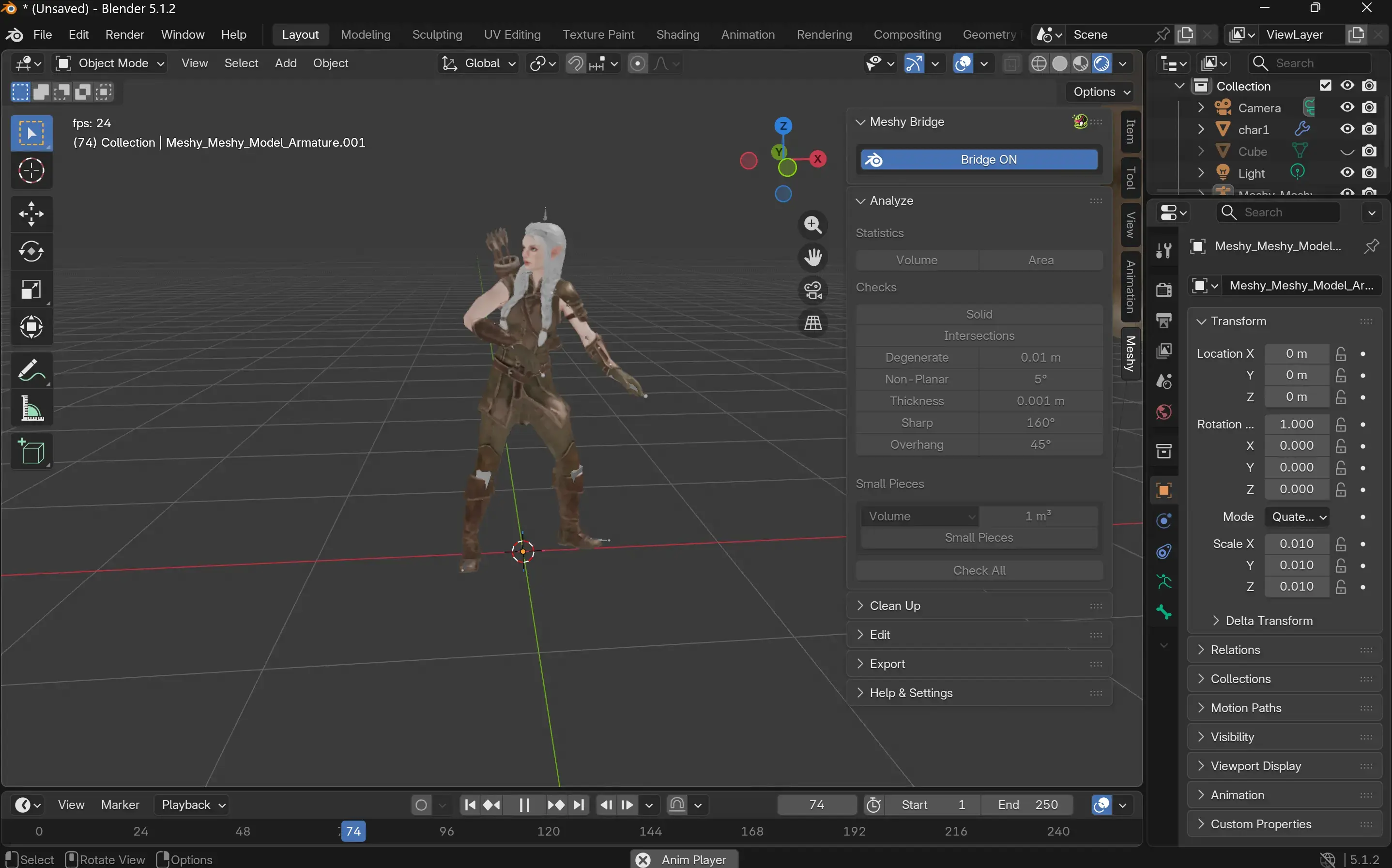Expand the char1 outliner row

coord(1201,129)
